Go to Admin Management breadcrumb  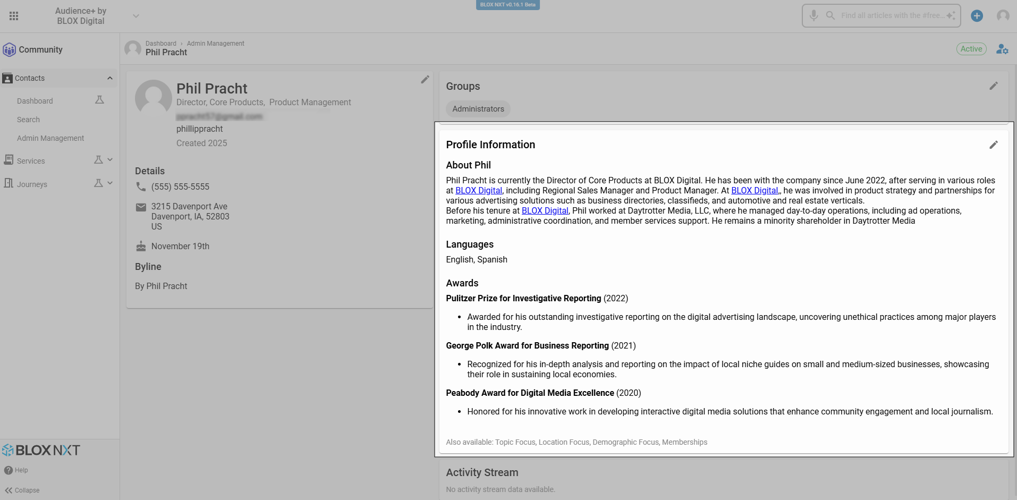216,43
